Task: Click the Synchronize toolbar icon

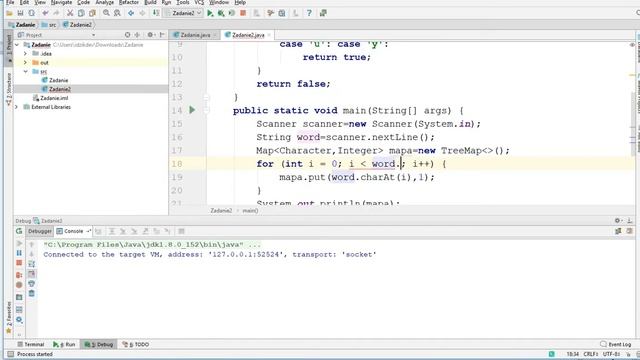Action: point(31,13)
